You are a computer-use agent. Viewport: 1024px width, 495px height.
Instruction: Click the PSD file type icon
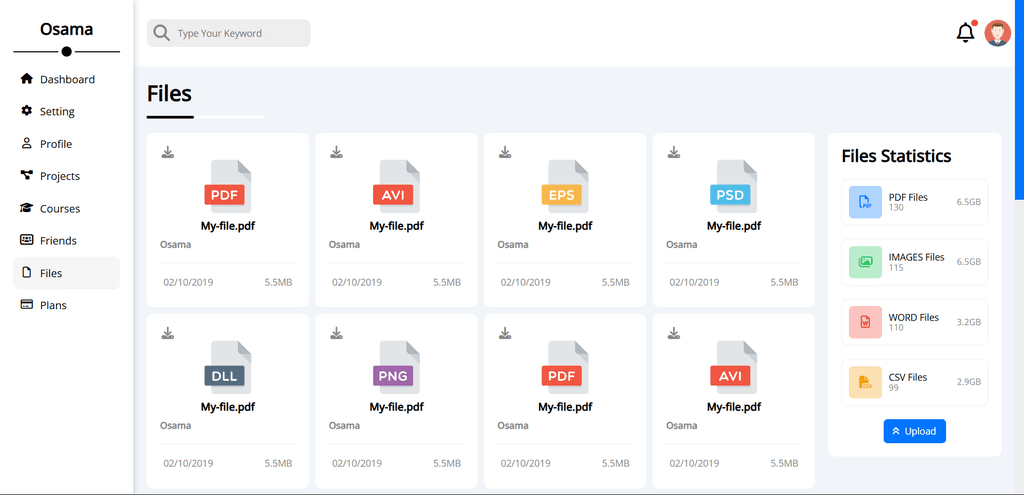coord(733,186)
